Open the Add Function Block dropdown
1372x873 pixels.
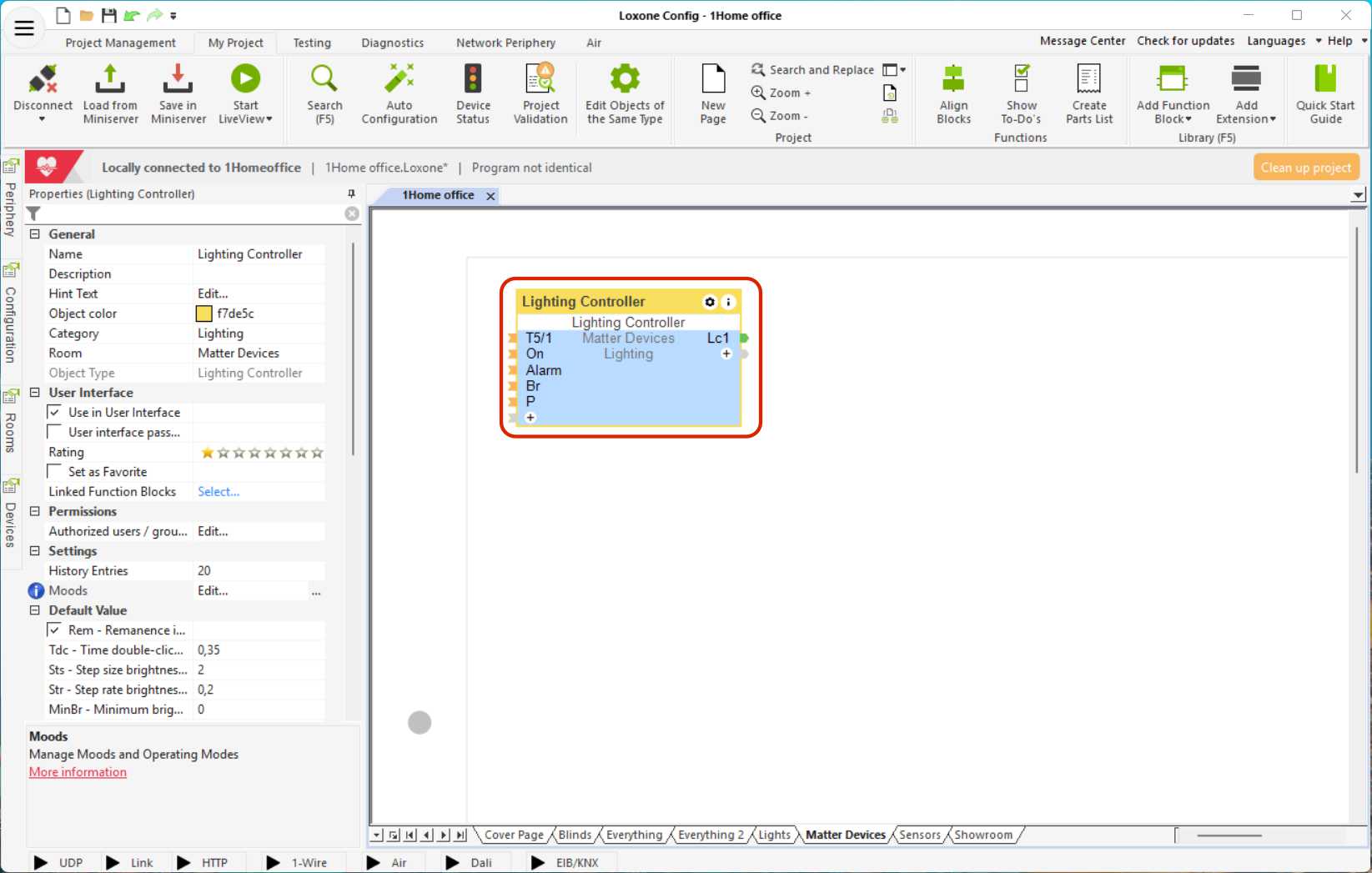(1172, 118)
